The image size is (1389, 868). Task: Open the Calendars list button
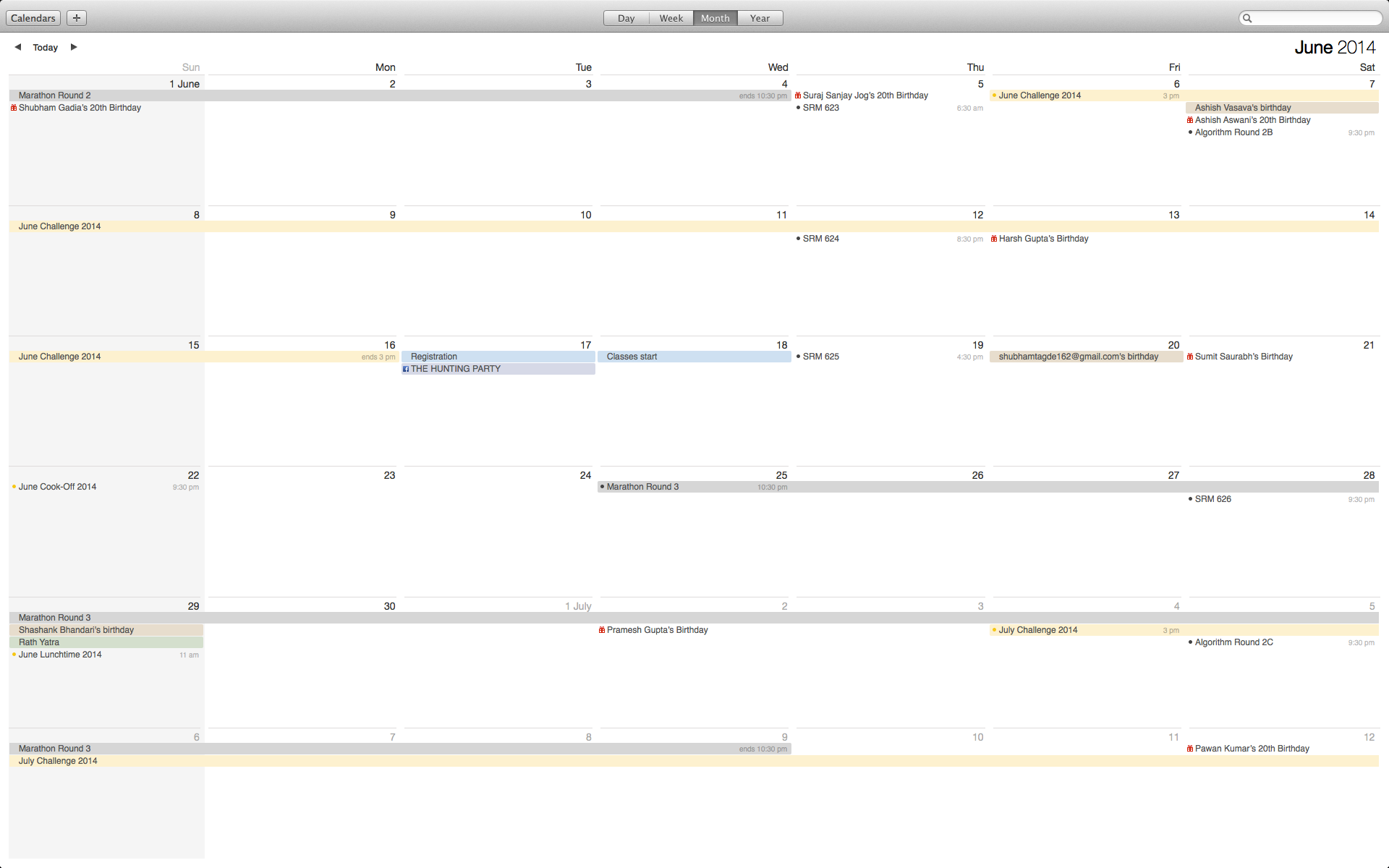pos(33,18)
